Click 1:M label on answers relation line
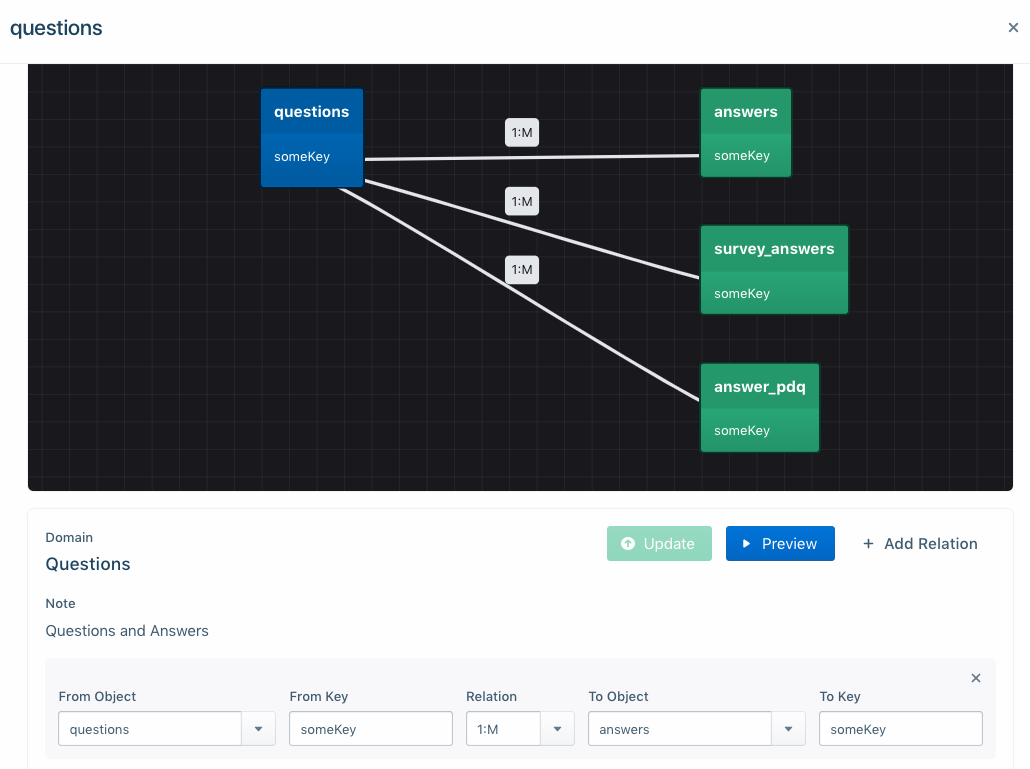This screenshot has height=769, width=1030. coord(522,132)
